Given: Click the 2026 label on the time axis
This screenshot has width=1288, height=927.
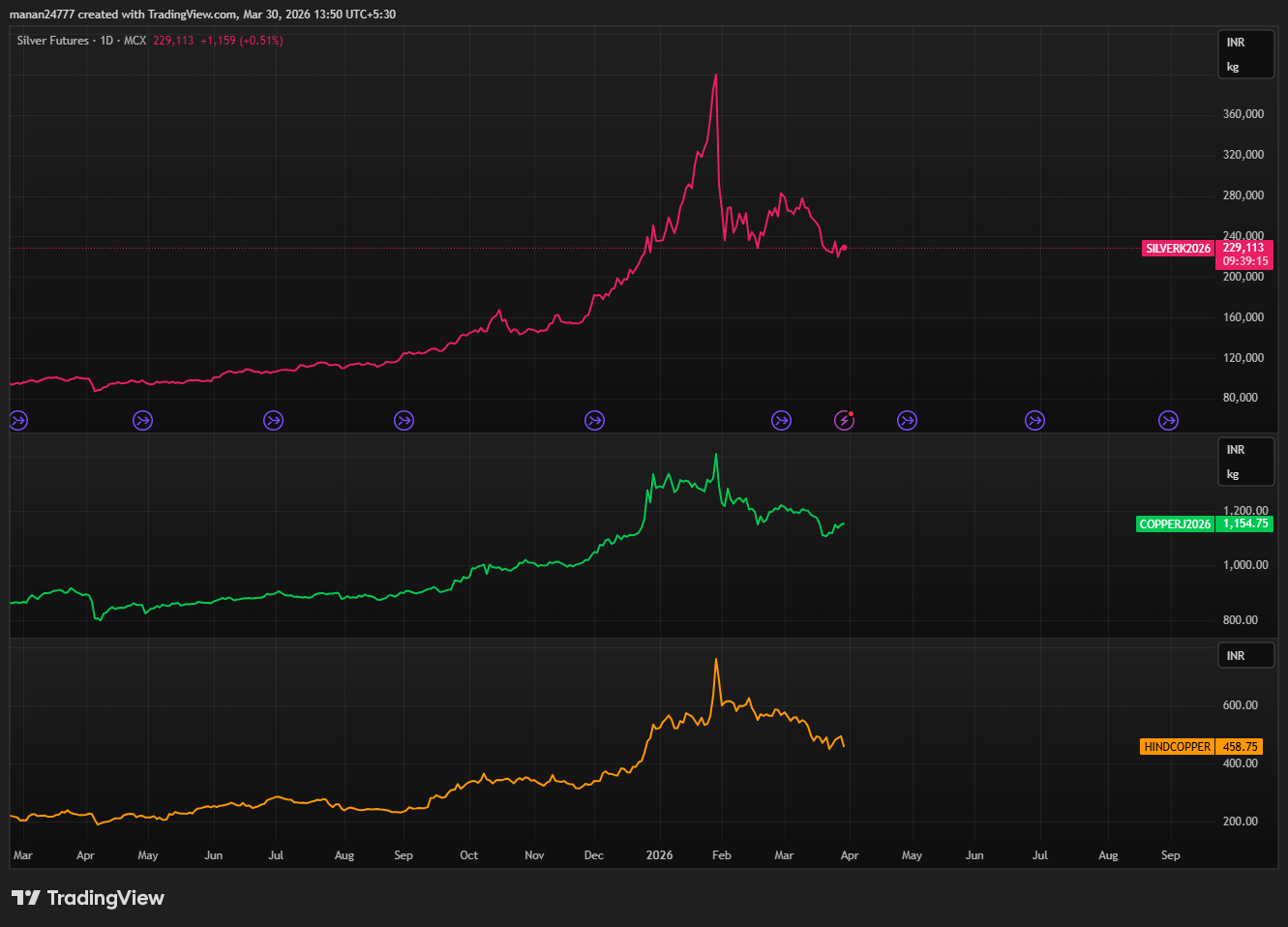Looking at the screenshot, I should [659, 855].
